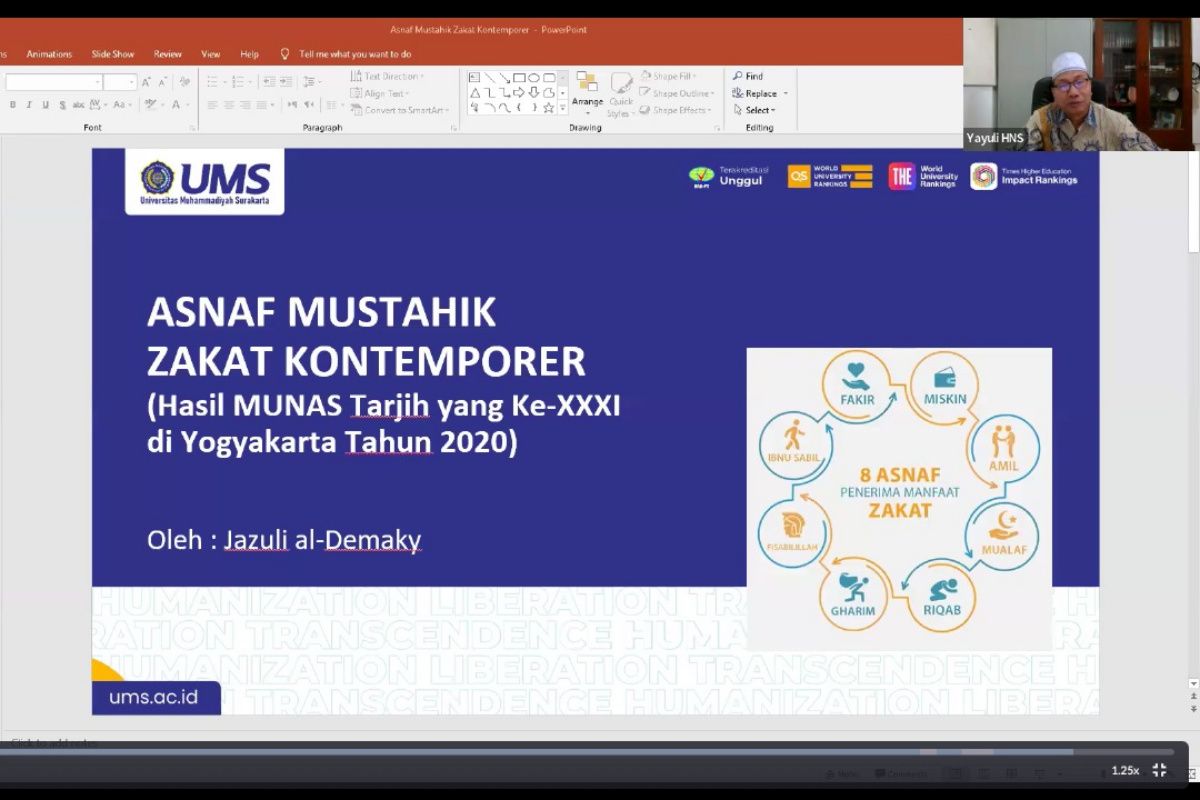Open Convert to SmartArt
The image size is (1200, 800).
[x=397, y=109]
